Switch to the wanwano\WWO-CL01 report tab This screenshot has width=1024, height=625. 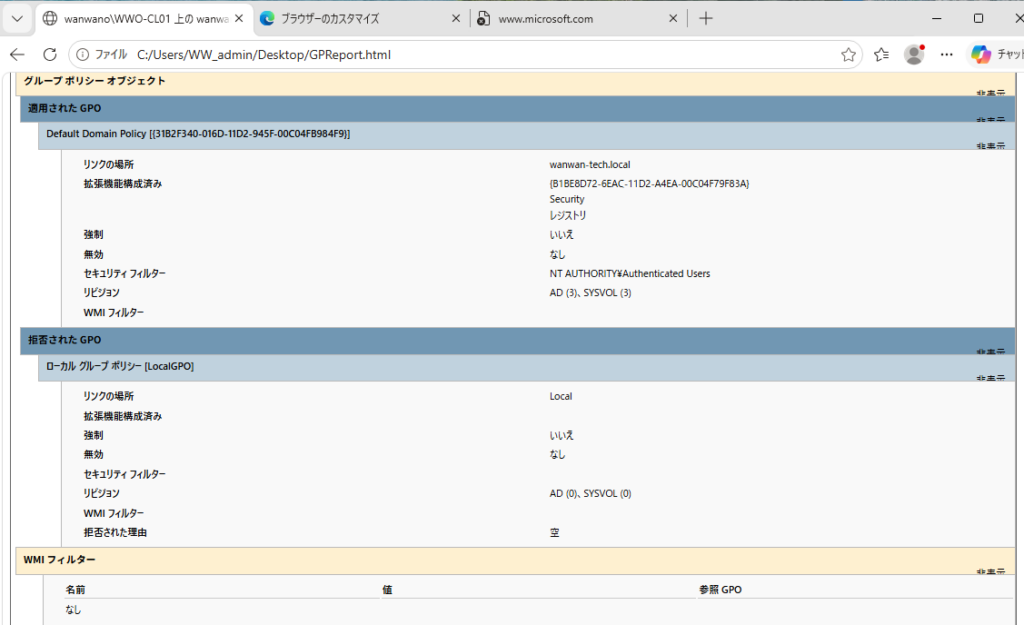[144, 19]
